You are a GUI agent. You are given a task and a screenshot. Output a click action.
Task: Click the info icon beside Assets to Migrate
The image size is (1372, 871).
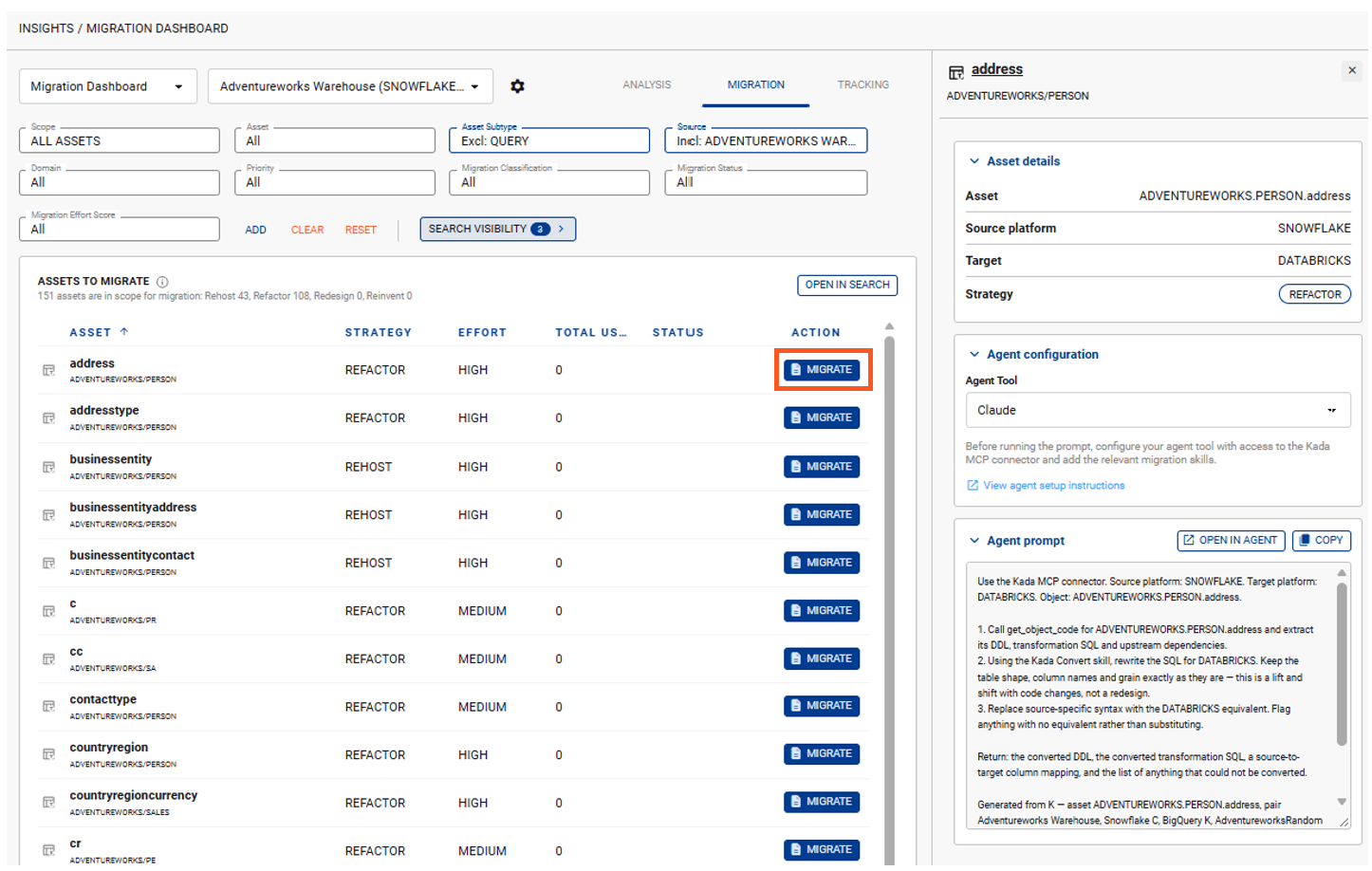click(162, 282)
